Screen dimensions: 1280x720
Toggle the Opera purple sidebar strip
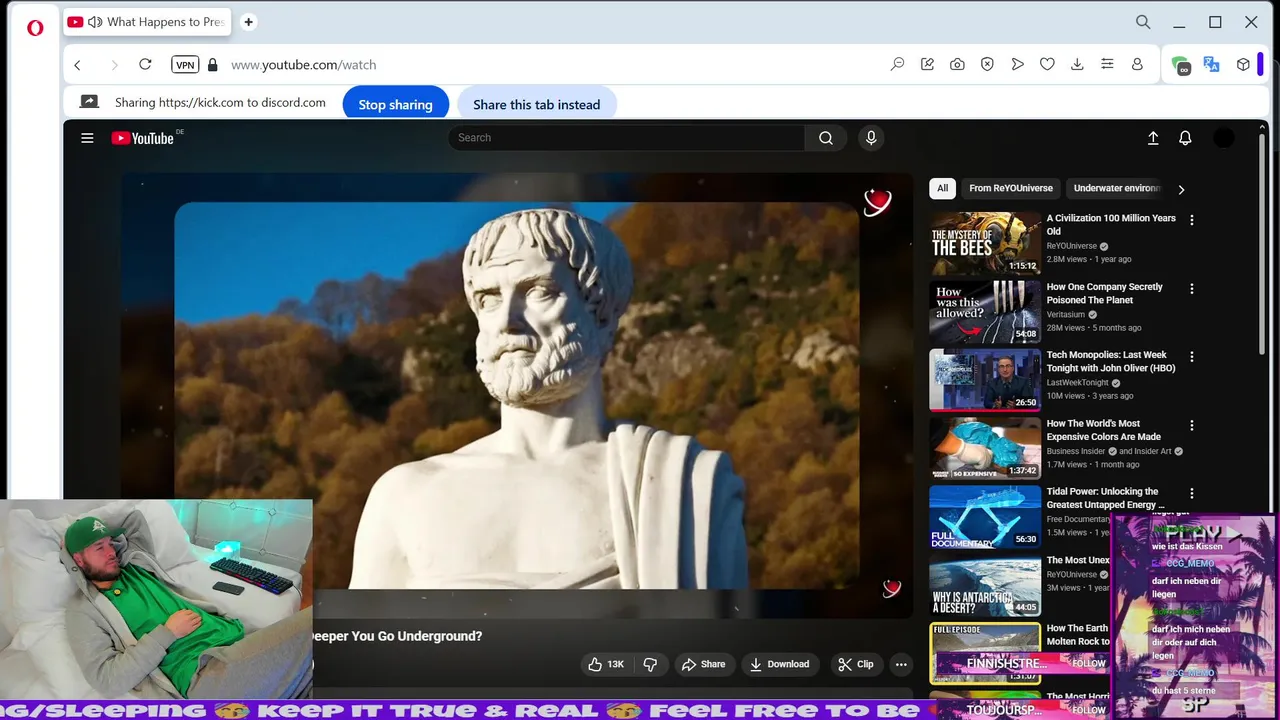1260,64
